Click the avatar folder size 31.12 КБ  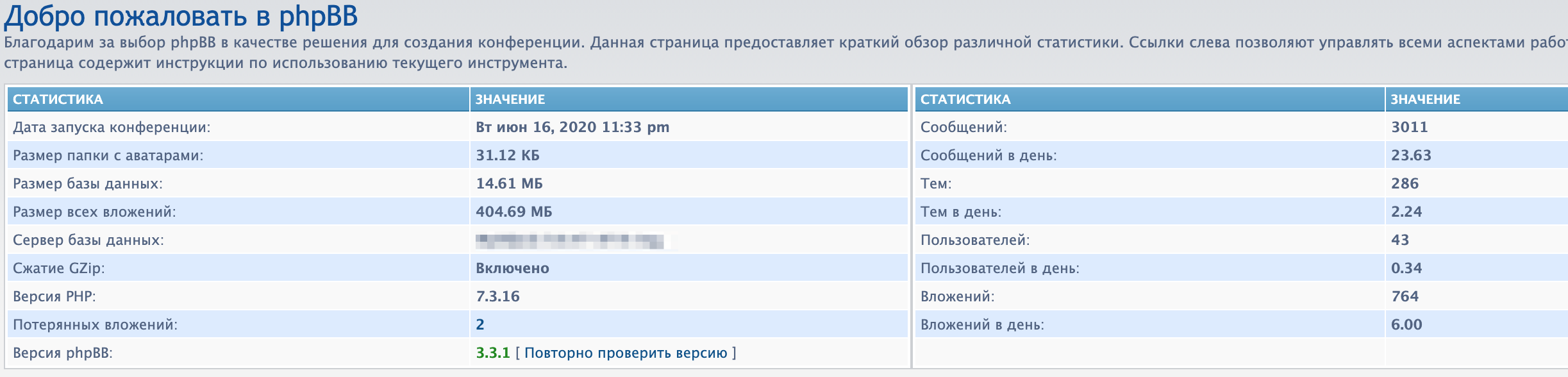pyautogui.click(x=507, y=155)
